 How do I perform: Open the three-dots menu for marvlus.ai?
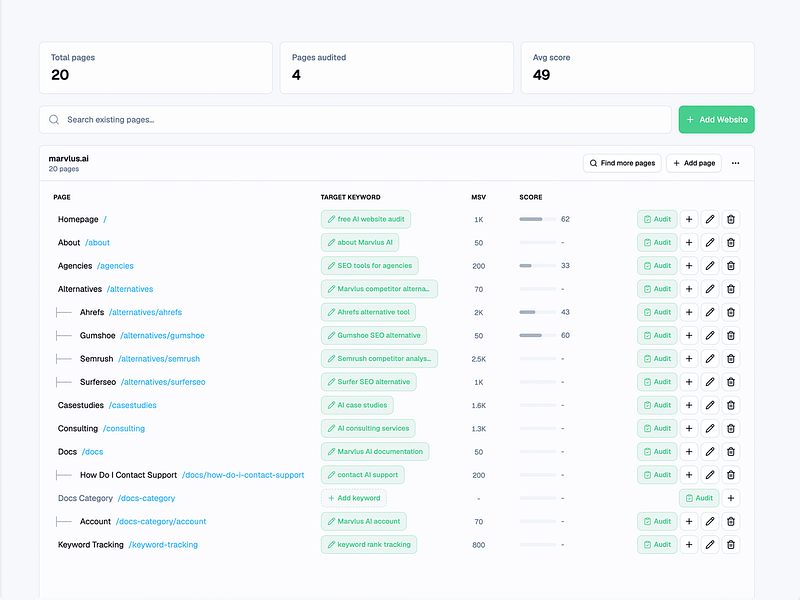click(735, 163)
